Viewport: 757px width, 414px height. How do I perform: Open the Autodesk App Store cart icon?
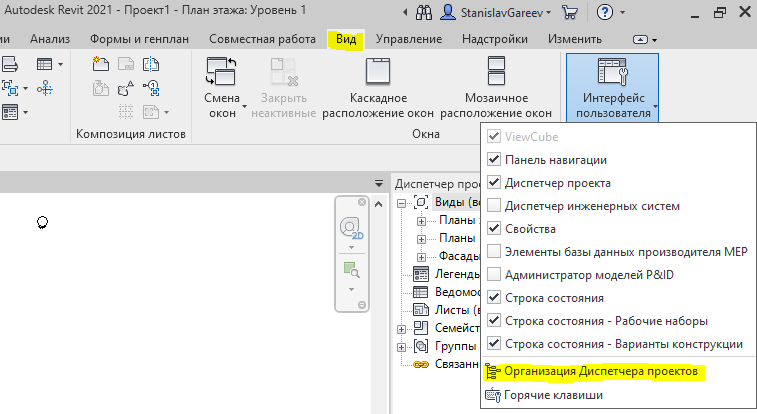570,13
